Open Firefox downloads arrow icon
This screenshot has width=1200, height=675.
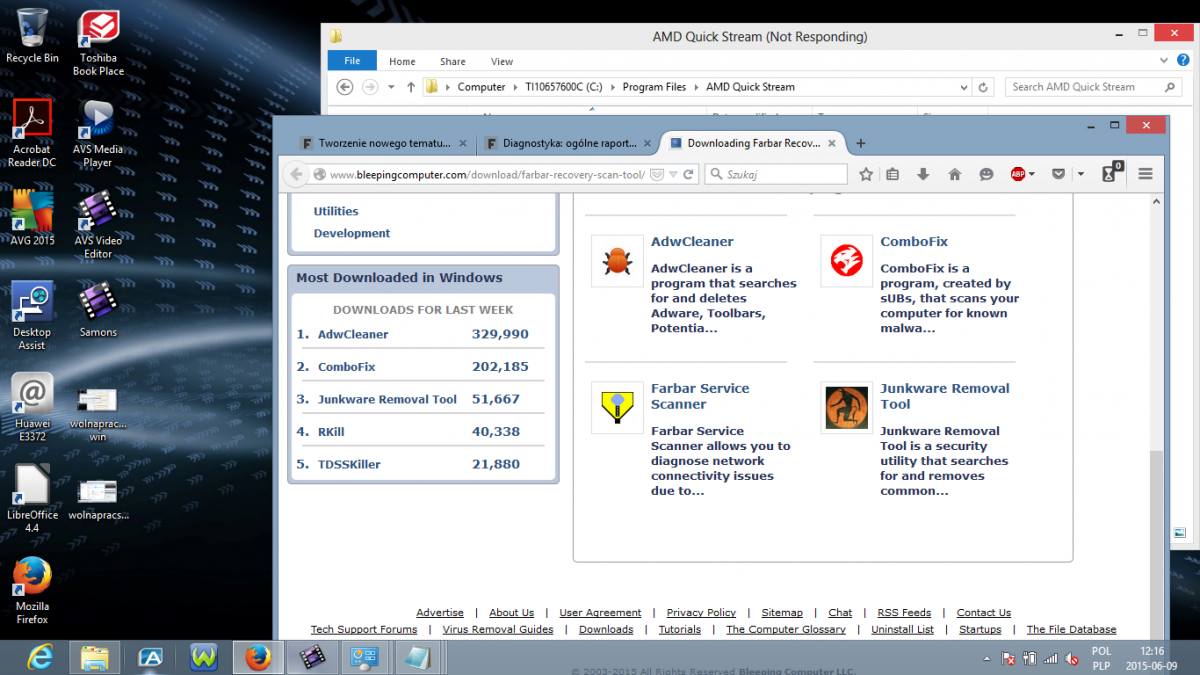click(x=923, y=174)
